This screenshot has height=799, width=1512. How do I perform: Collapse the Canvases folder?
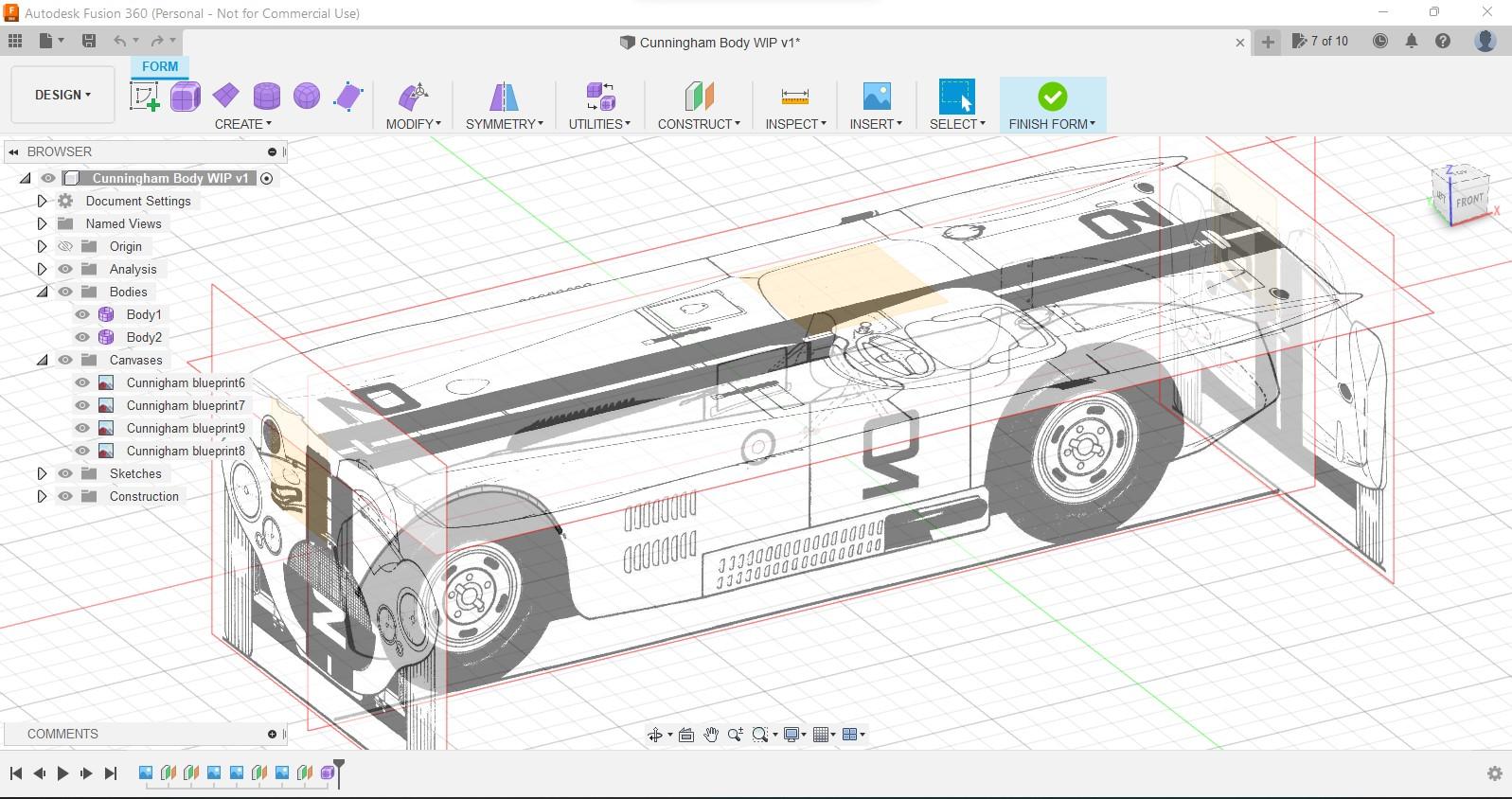click(x=42, y=360)
